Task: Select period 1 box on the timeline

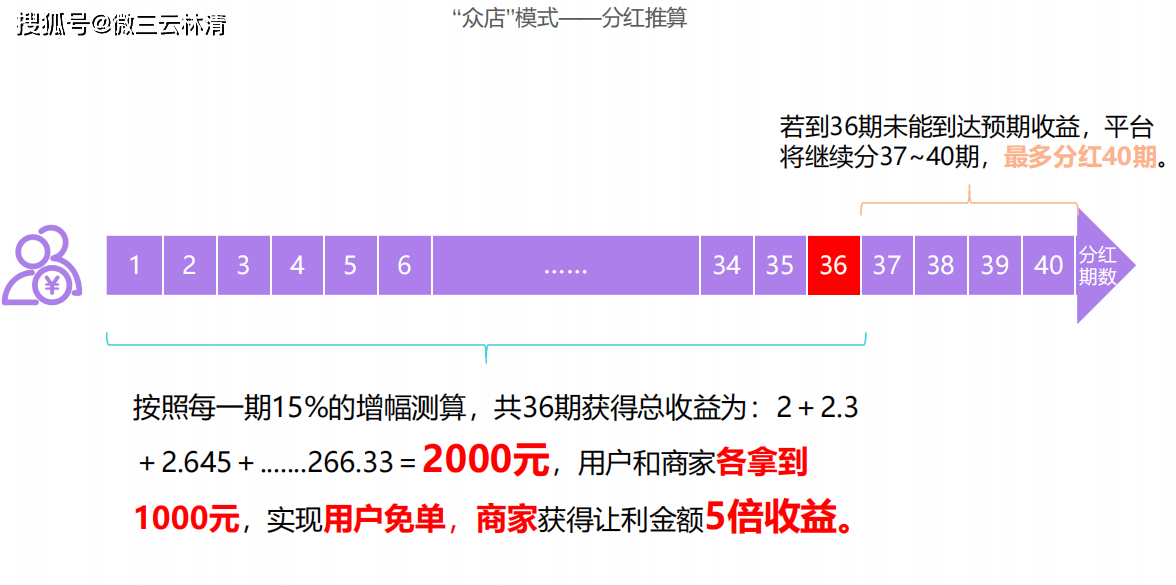Action: pos(134,265)
